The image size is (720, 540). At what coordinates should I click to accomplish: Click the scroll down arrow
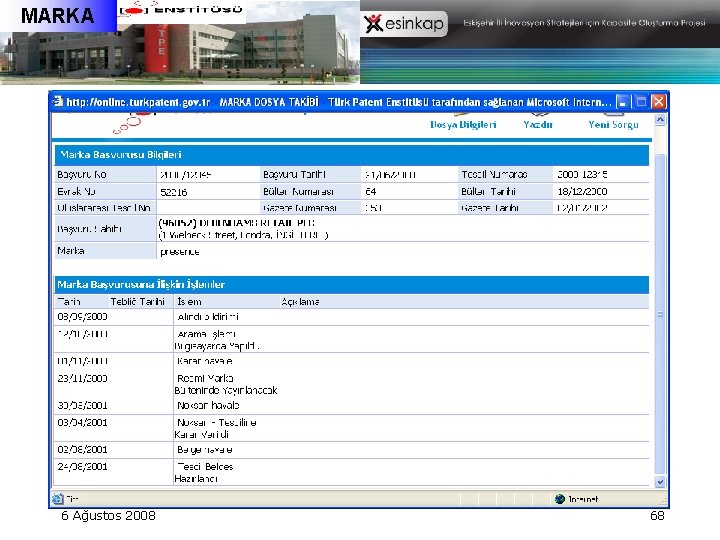[660, 482]
